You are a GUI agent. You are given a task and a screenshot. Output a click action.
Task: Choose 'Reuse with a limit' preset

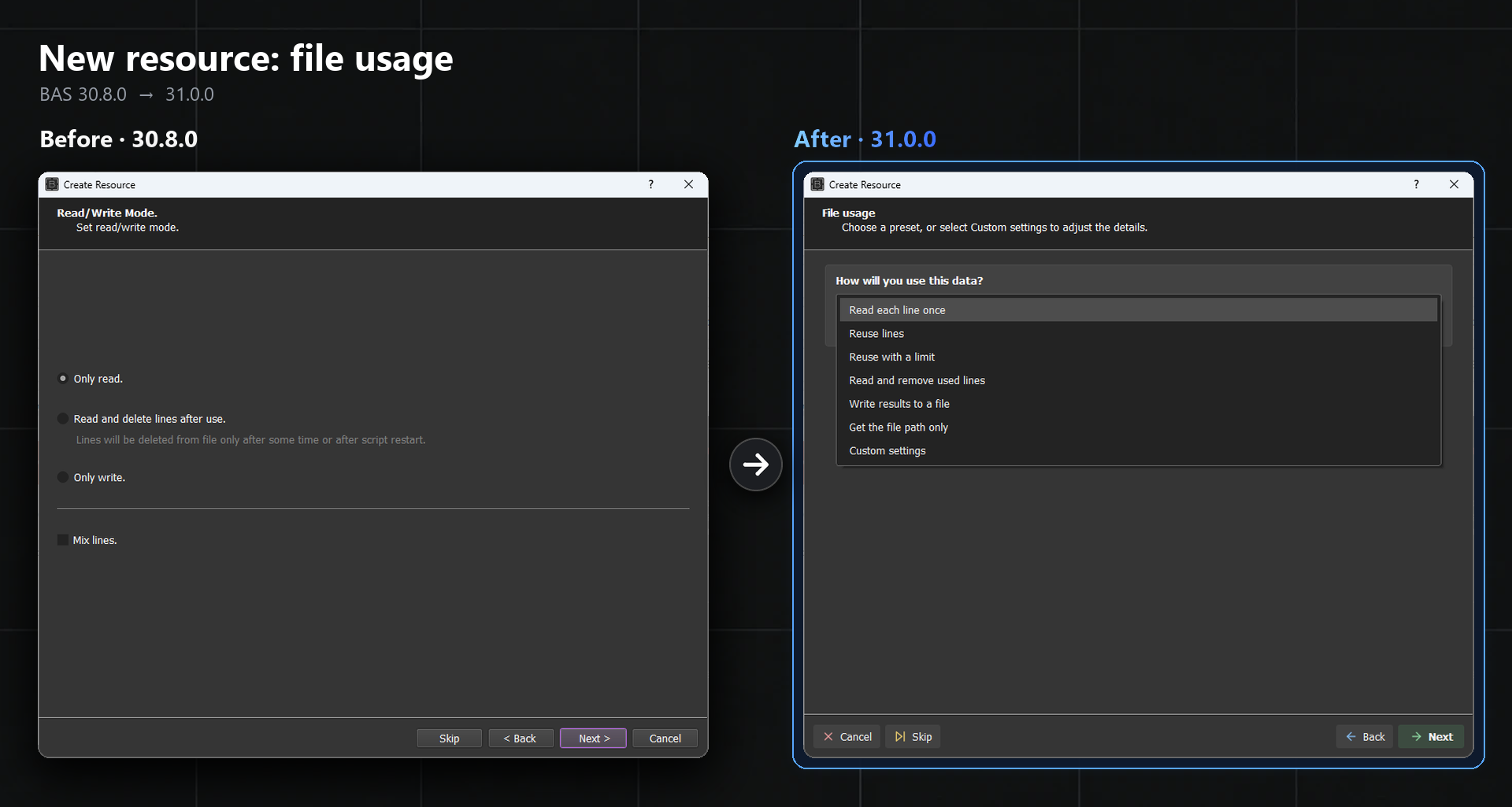[x=1138, y=357]
